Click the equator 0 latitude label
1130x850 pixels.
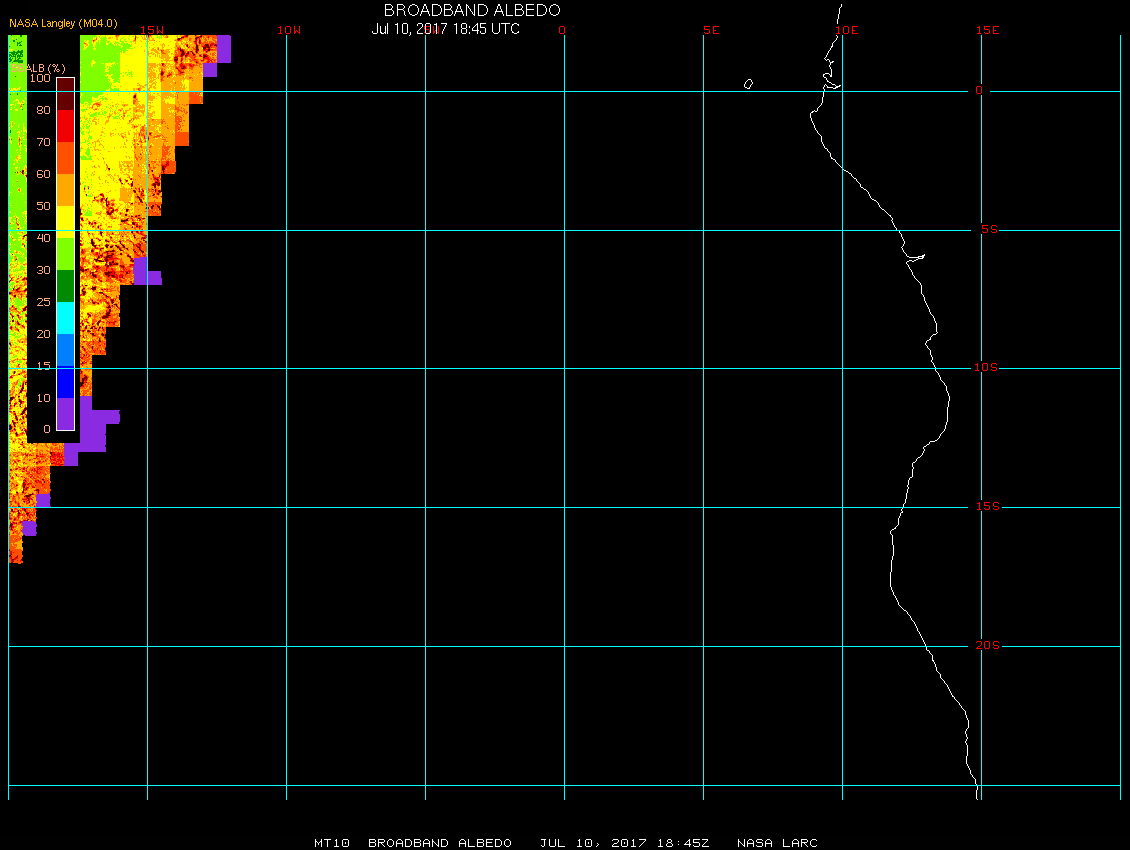click(x=979, y=90)
